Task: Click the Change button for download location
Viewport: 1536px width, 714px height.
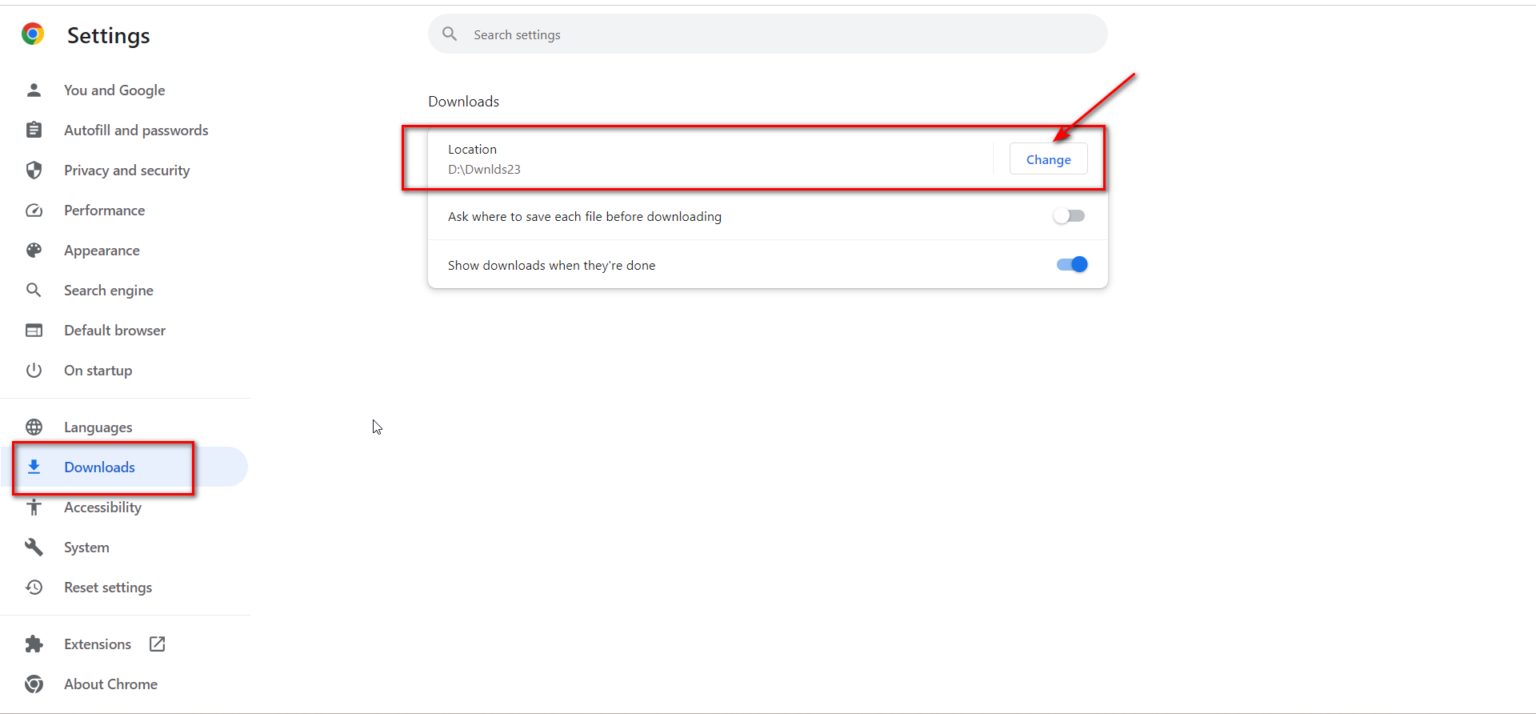Action: pyautogui.click(x=1048, y=158)
